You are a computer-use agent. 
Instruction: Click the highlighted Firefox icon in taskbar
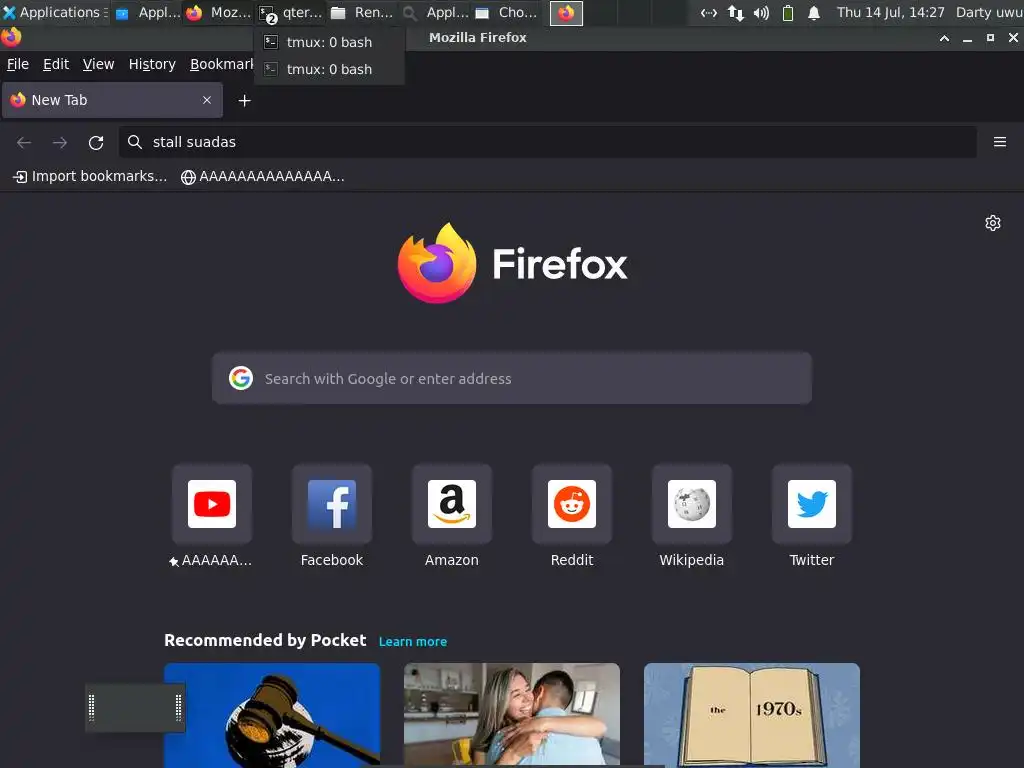566,13
